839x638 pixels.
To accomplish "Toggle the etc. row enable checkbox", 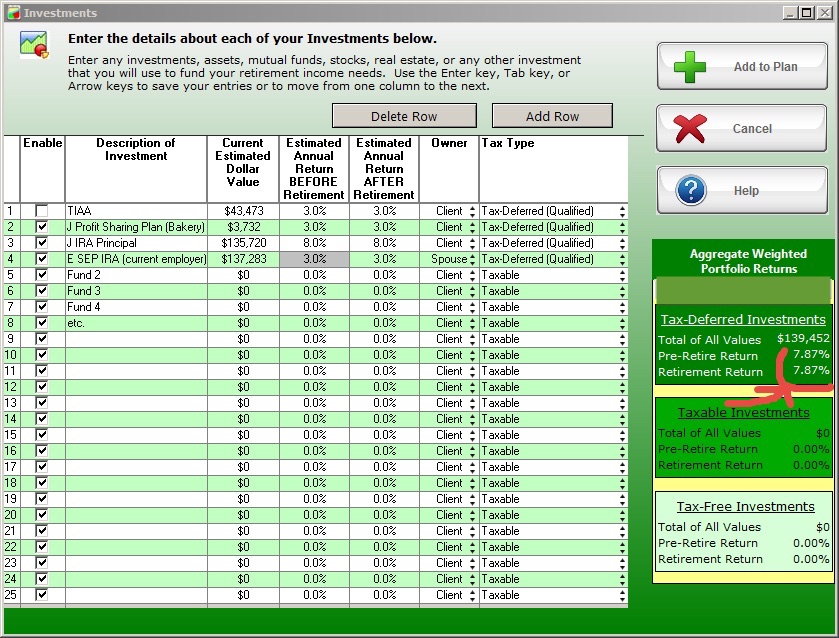I will [x=42, y=323].
